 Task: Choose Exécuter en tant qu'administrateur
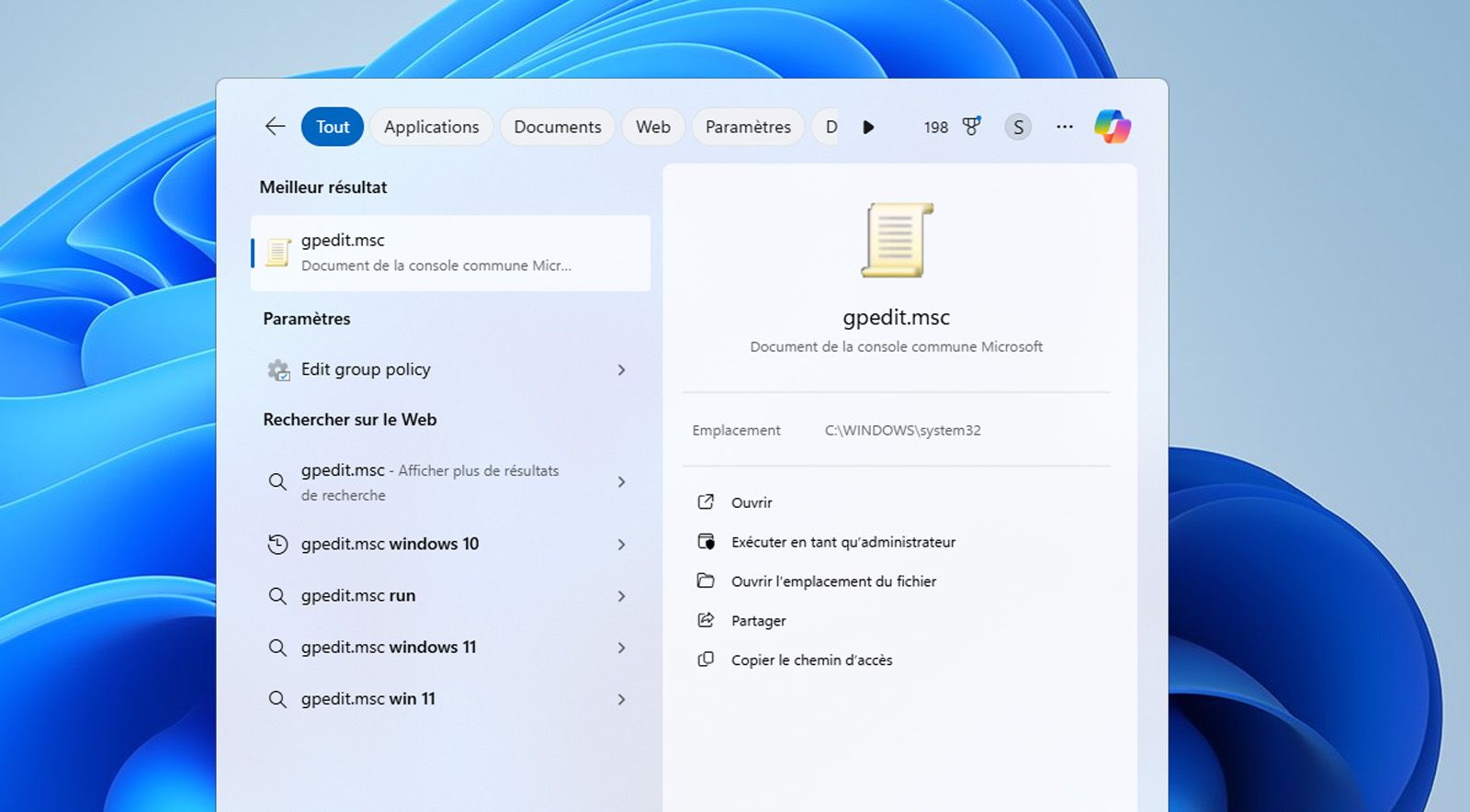click(843, 542)
